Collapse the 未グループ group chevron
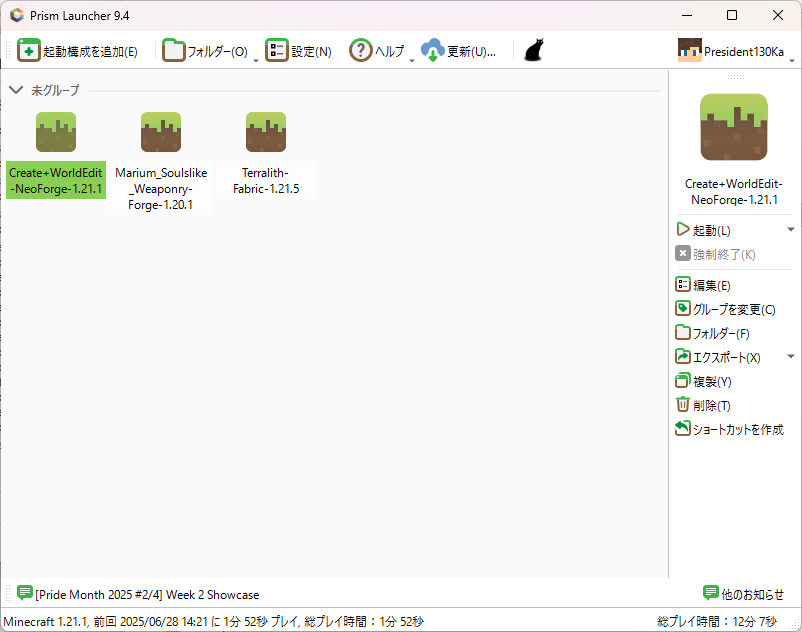802x632 pixels. (16, 90)
